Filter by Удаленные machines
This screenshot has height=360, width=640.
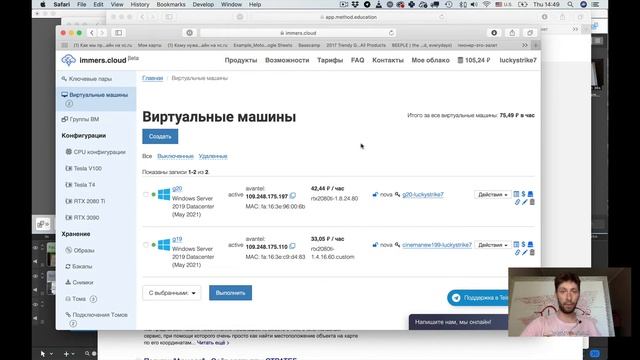pos(213,156)
